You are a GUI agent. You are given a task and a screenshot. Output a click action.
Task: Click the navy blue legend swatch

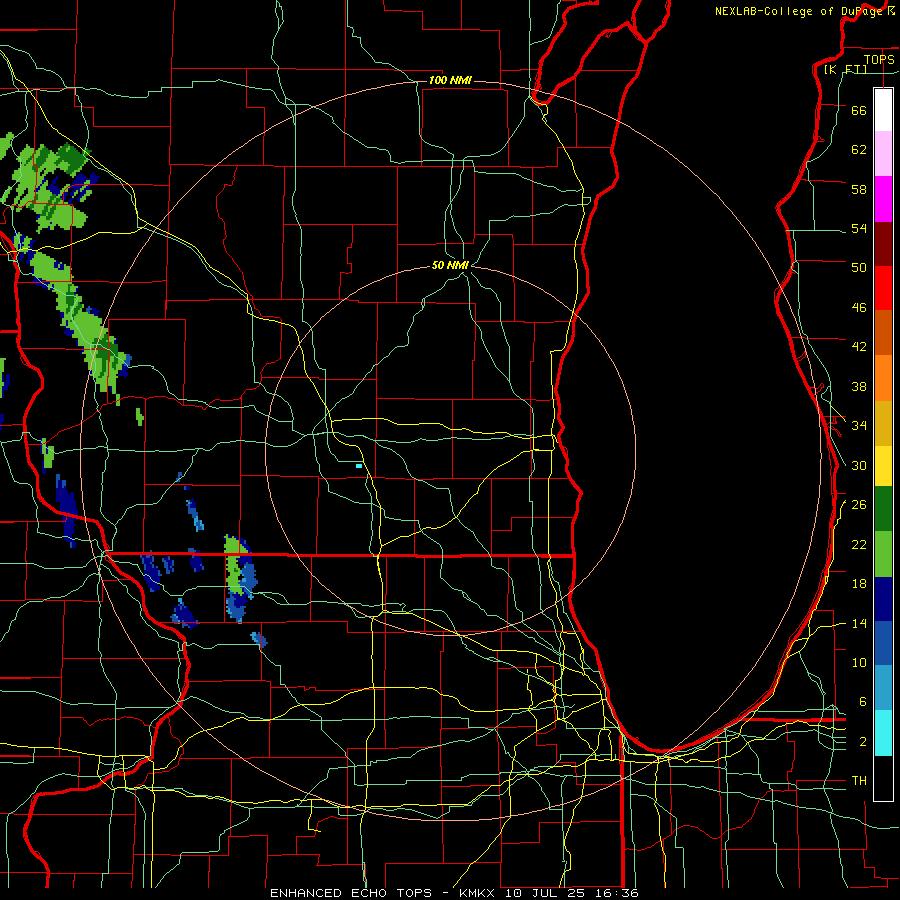pyautogui.click(x=883, y=599)
